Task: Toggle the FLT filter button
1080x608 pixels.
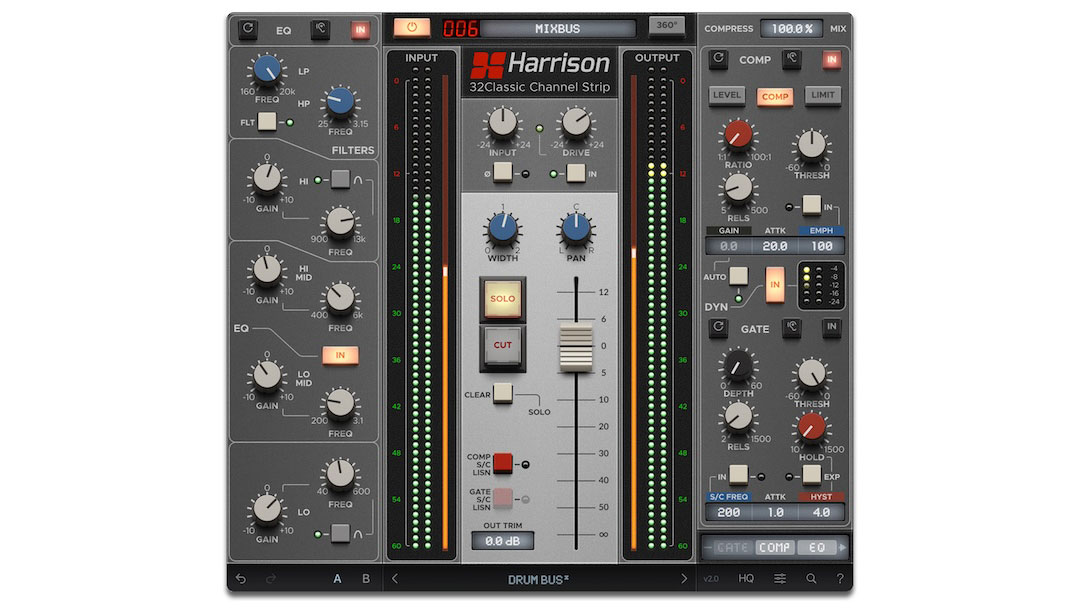Action: [x=267, y=122]
